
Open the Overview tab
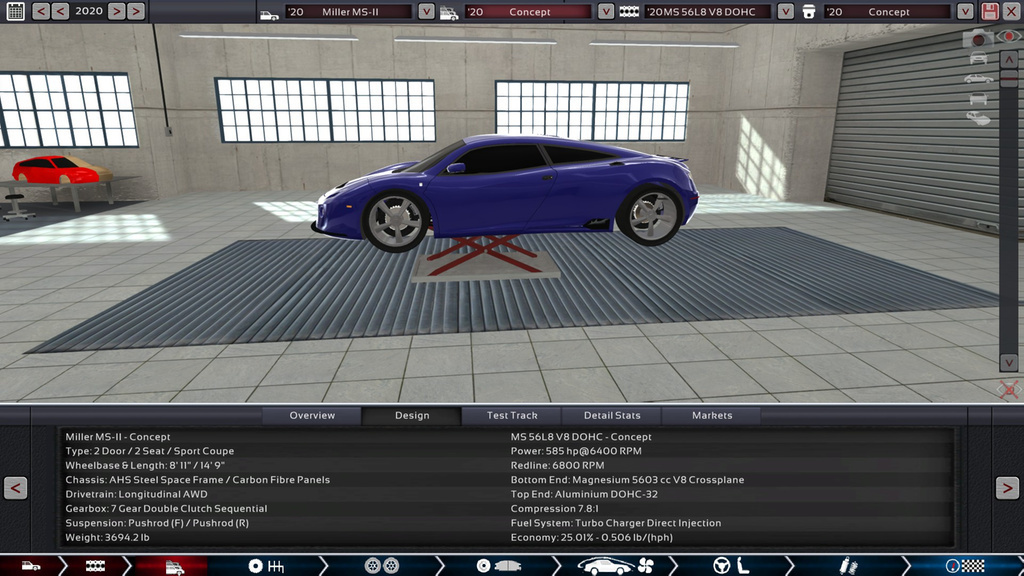point(312,415)
